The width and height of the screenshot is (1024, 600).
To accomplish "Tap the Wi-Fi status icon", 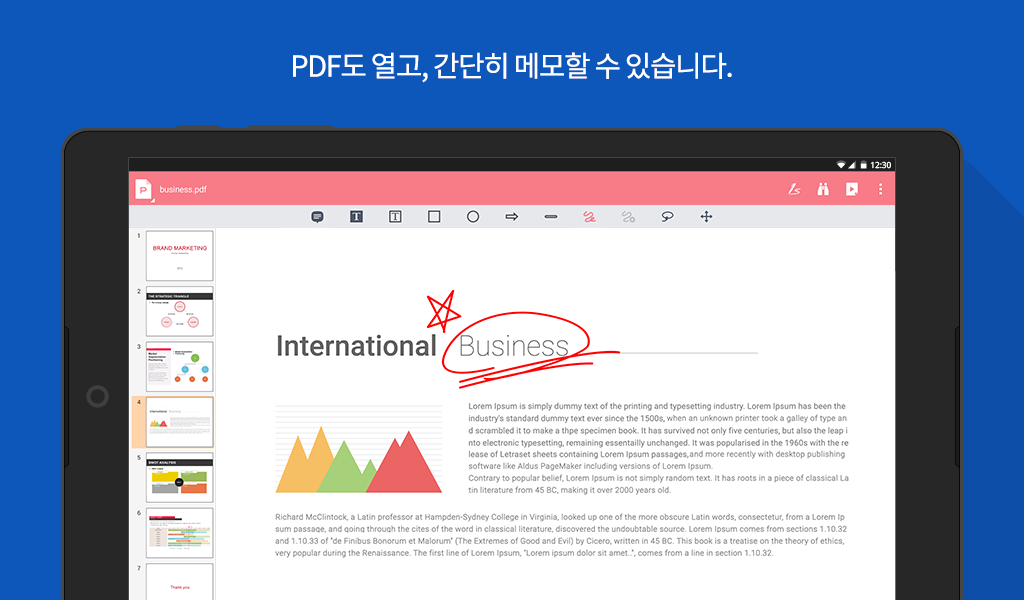I will pos(841,165).
